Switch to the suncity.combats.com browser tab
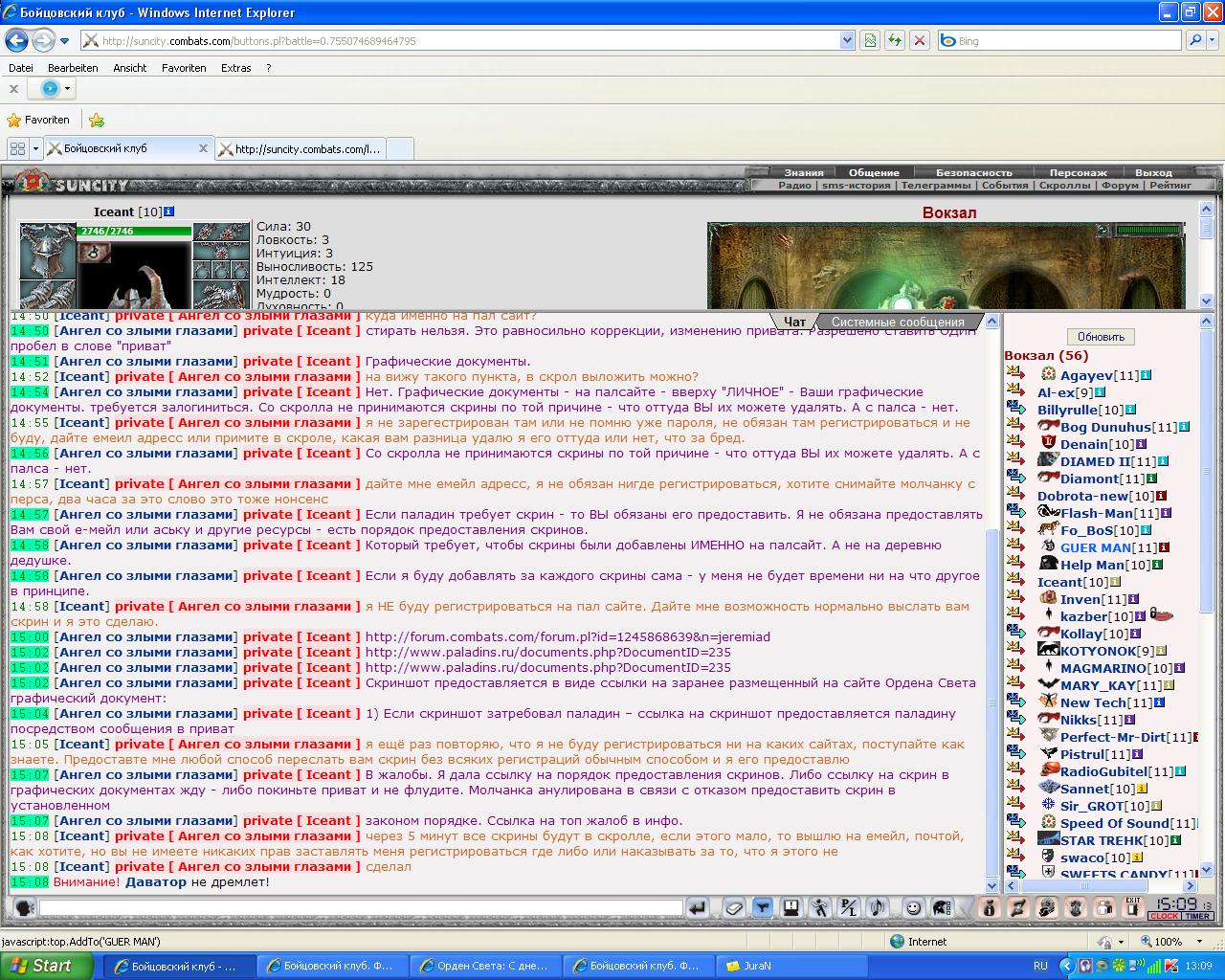 pyautogui.click(x=302, y=148)
